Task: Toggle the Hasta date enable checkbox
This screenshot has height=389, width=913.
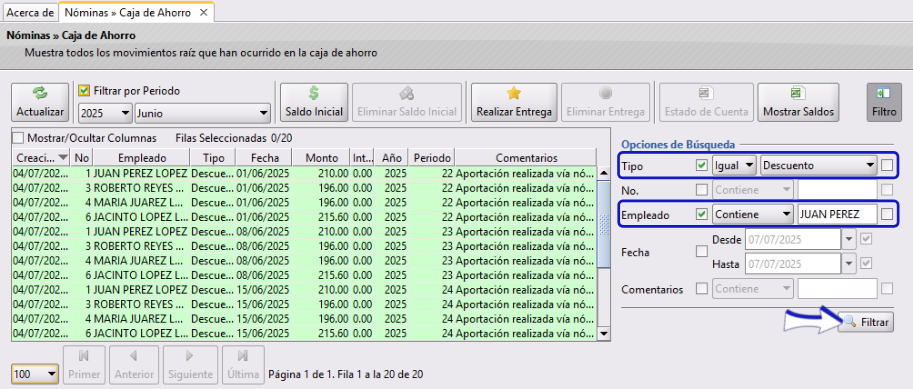Action: click(866, 264)
